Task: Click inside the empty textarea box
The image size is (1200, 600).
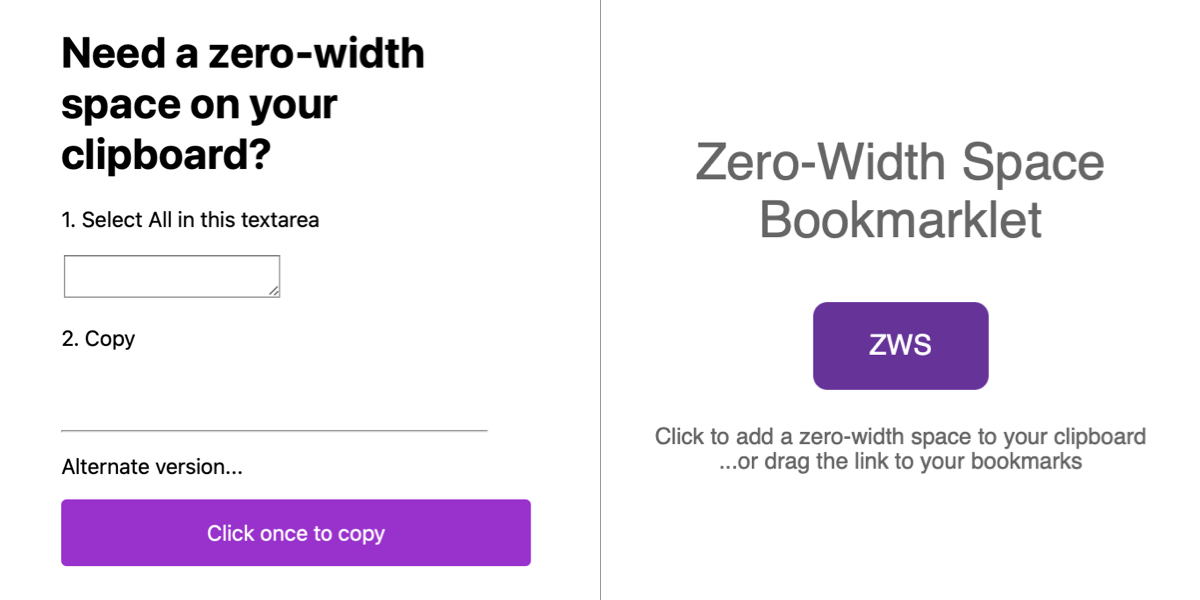Action: [x=172, y=276]
